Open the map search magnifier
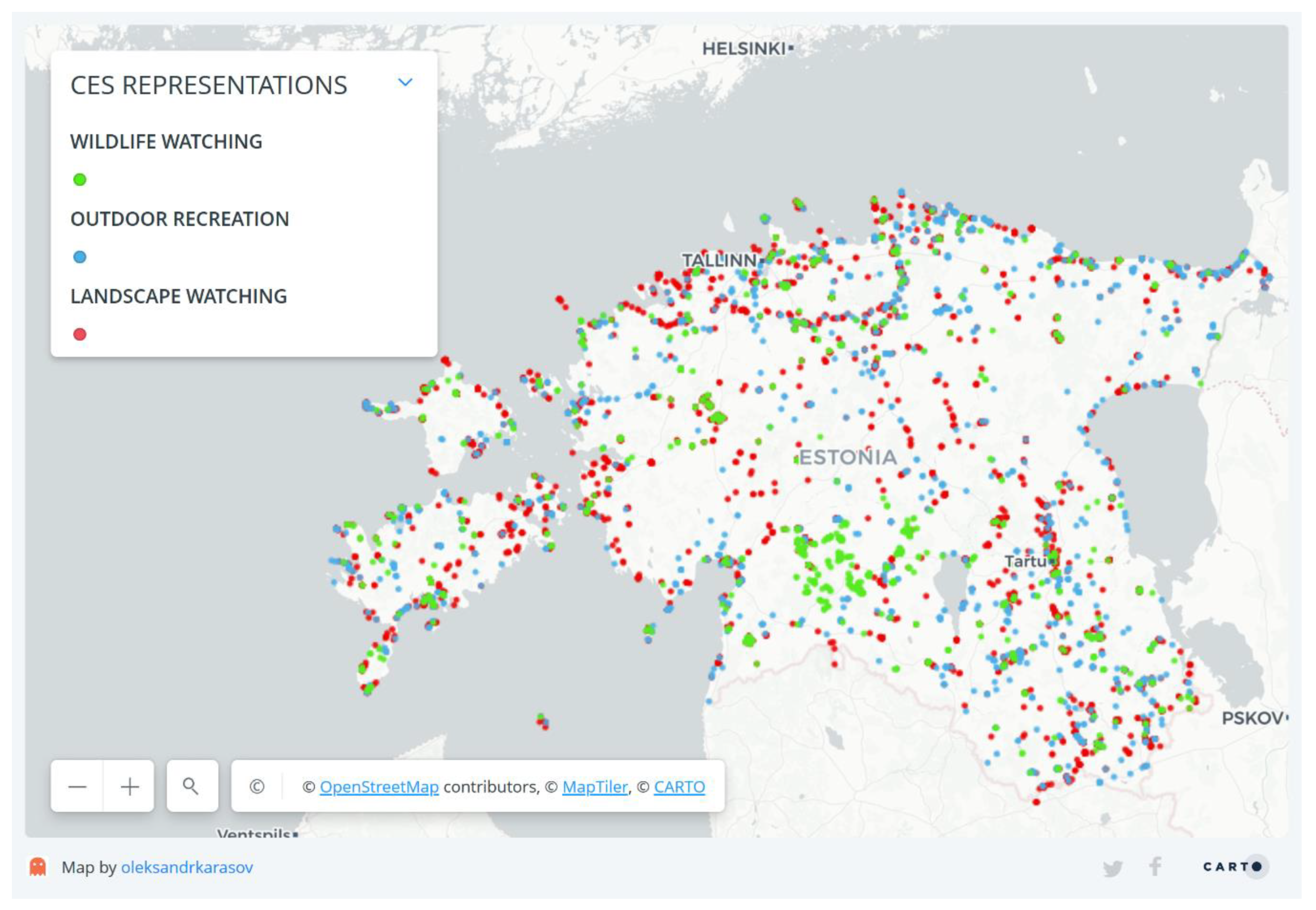The image size is (1316, 910). pyautogui.click(x=191, y=787)
